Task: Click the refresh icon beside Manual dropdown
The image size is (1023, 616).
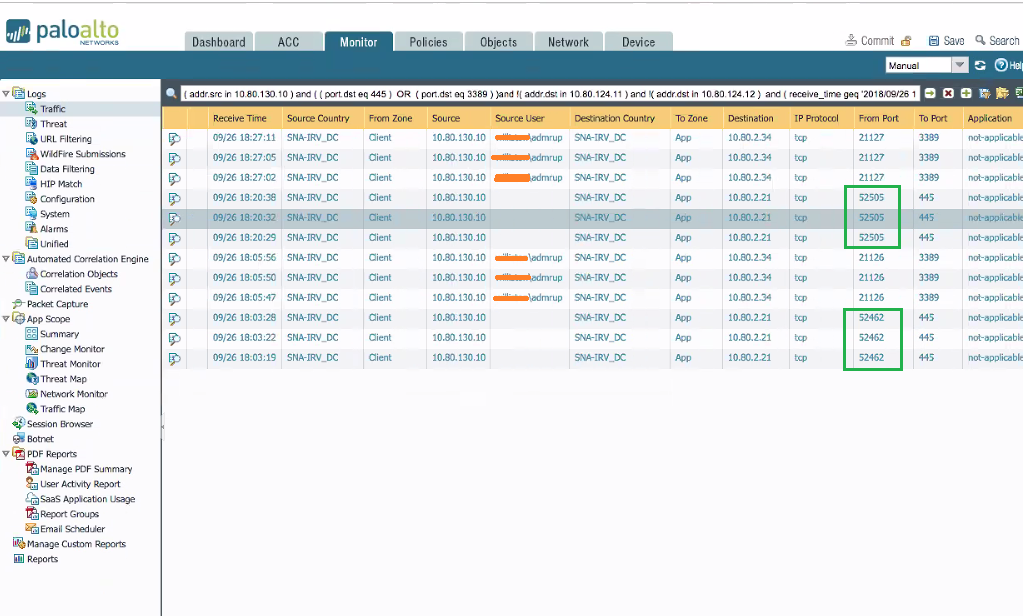Action: point(980,65)
